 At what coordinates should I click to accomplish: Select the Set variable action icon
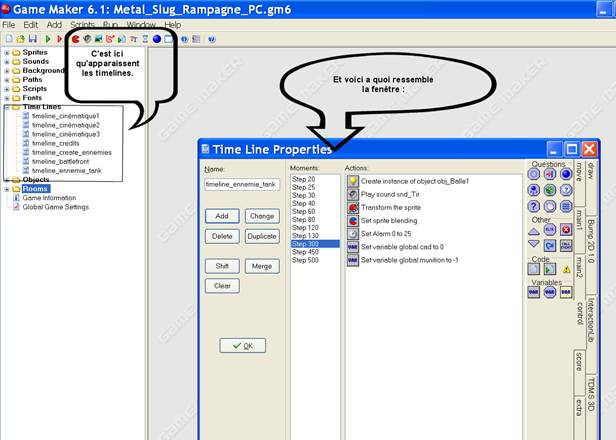(534, 292)
